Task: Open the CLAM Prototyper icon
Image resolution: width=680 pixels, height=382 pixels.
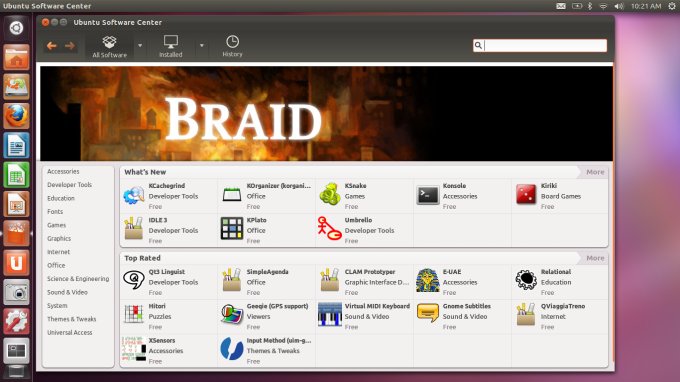Action: click(x=330, y=280)
